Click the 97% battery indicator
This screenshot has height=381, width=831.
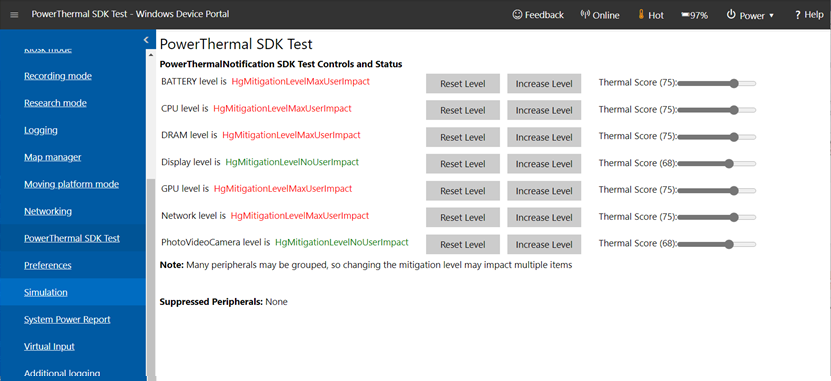[694, 15]
